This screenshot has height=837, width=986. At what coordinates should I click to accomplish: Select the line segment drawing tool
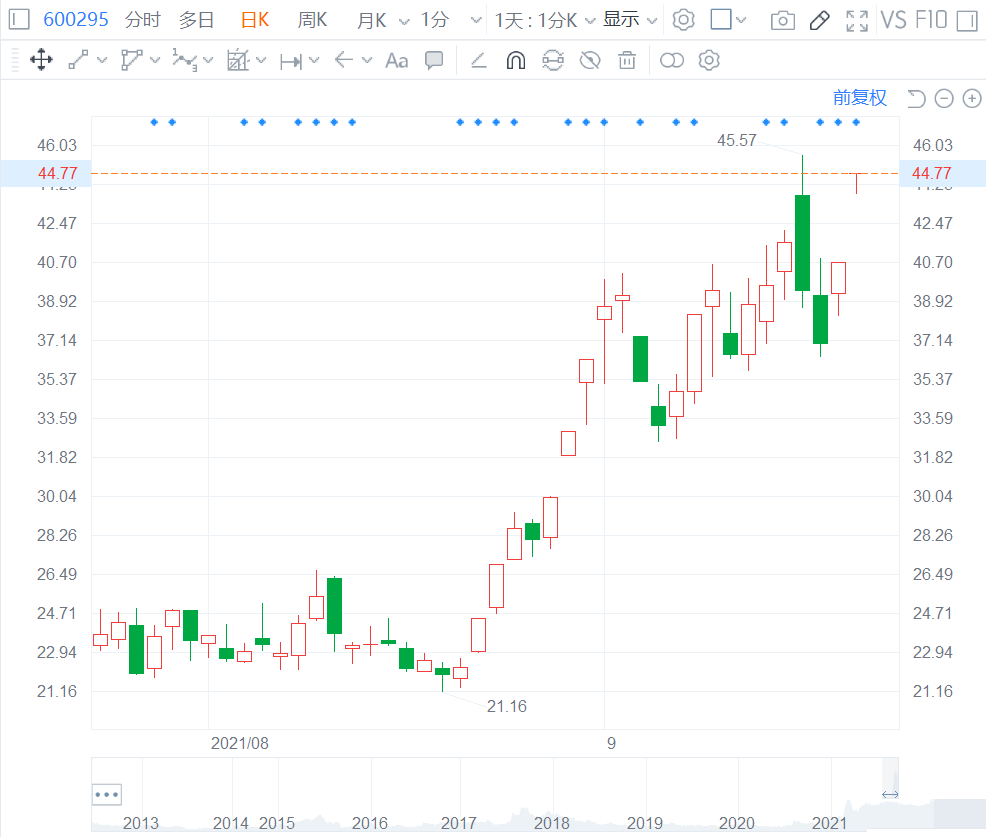click(78, 60)
